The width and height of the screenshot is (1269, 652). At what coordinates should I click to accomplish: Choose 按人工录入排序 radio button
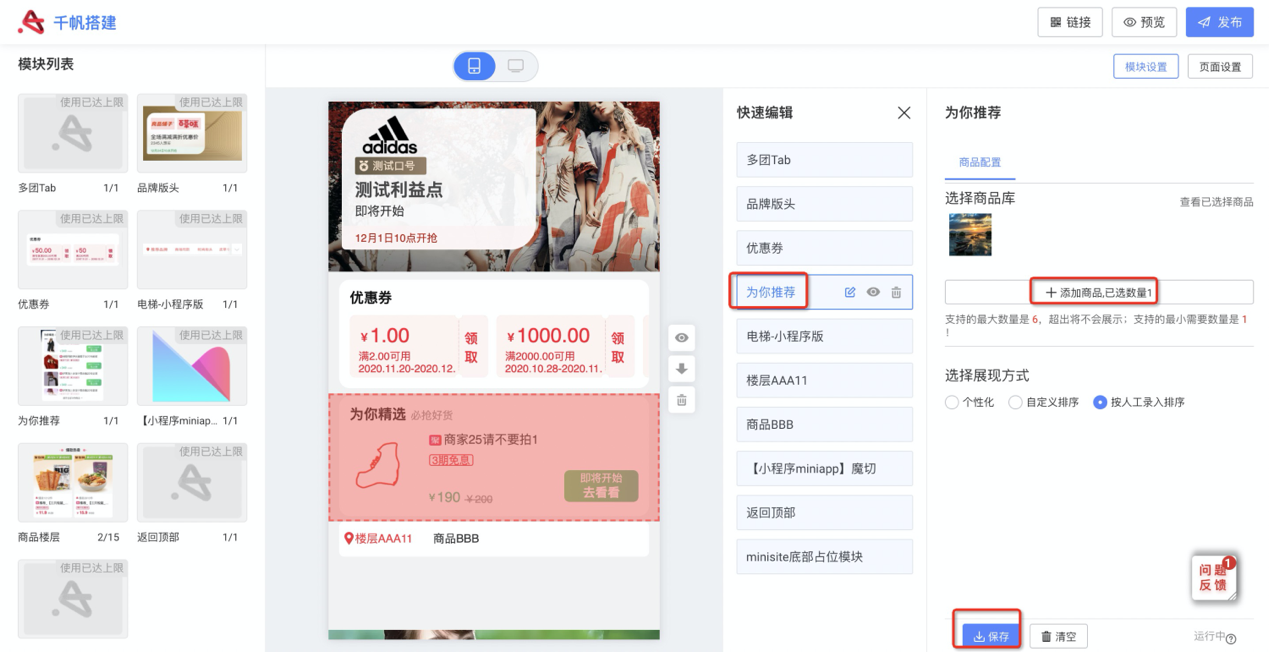[1100, 402]
